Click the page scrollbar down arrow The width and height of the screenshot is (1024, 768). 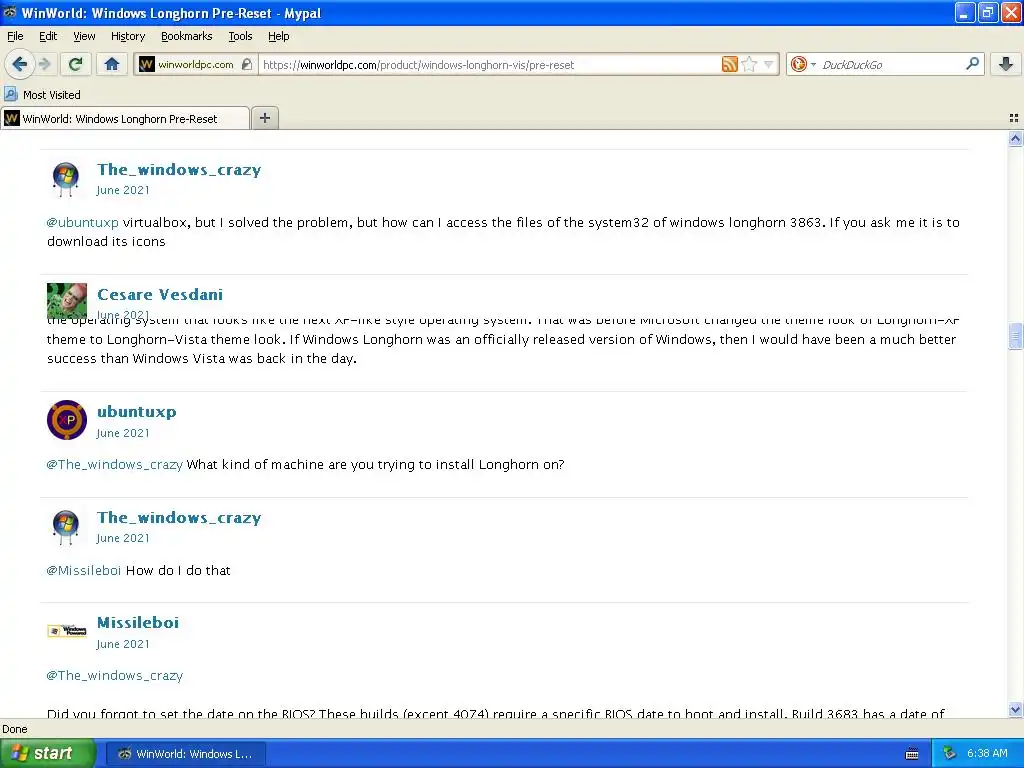pyautogui.click(x=1015, y=709)
